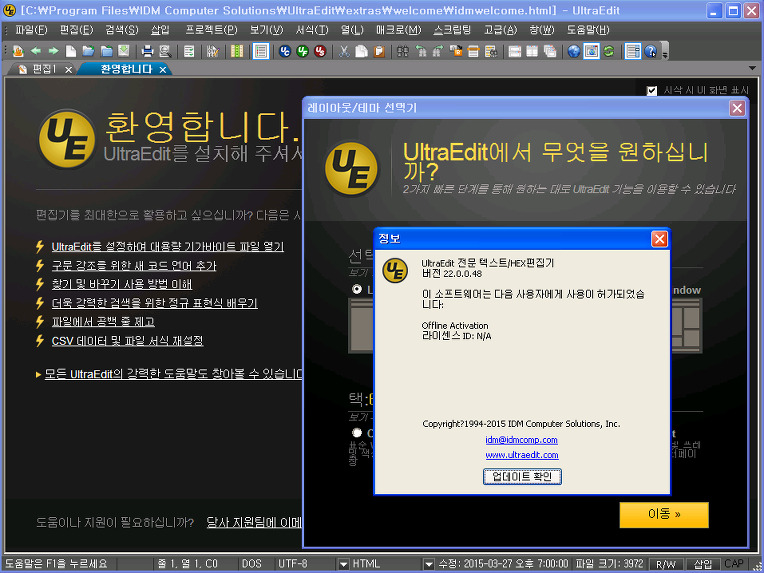
Task: Click the find previous binoculars icon
Action: point(420,51)
